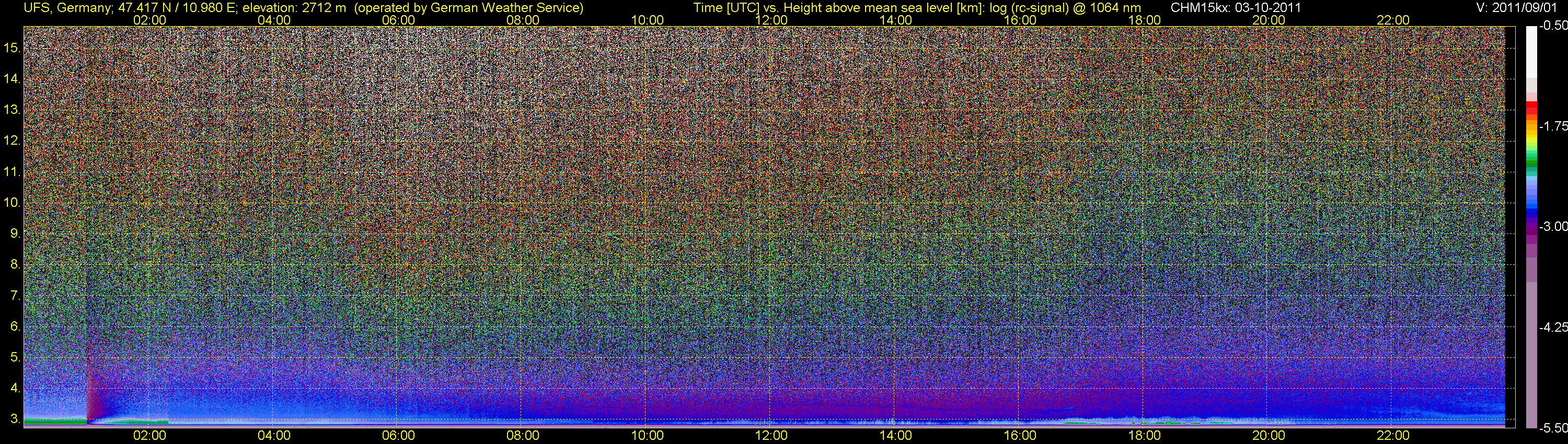Image resolution: width=1568 pixels, height=444 pixels.
Task: Click the vertical signal color scale bar
Action: coord(1531,227)
